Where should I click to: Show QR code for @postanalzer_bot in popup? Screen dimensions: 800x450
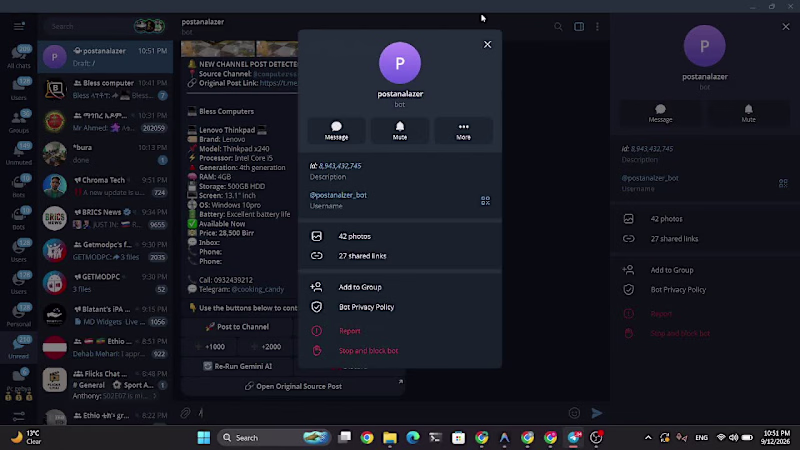coord(485,201)
